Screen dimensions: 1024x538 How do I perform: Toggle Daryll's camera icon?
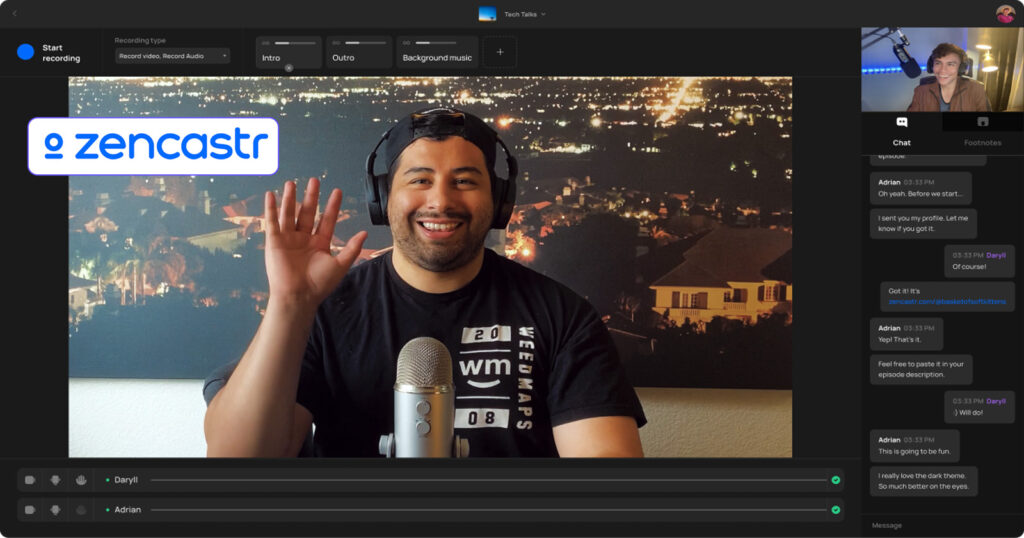(x=30, y=480)
